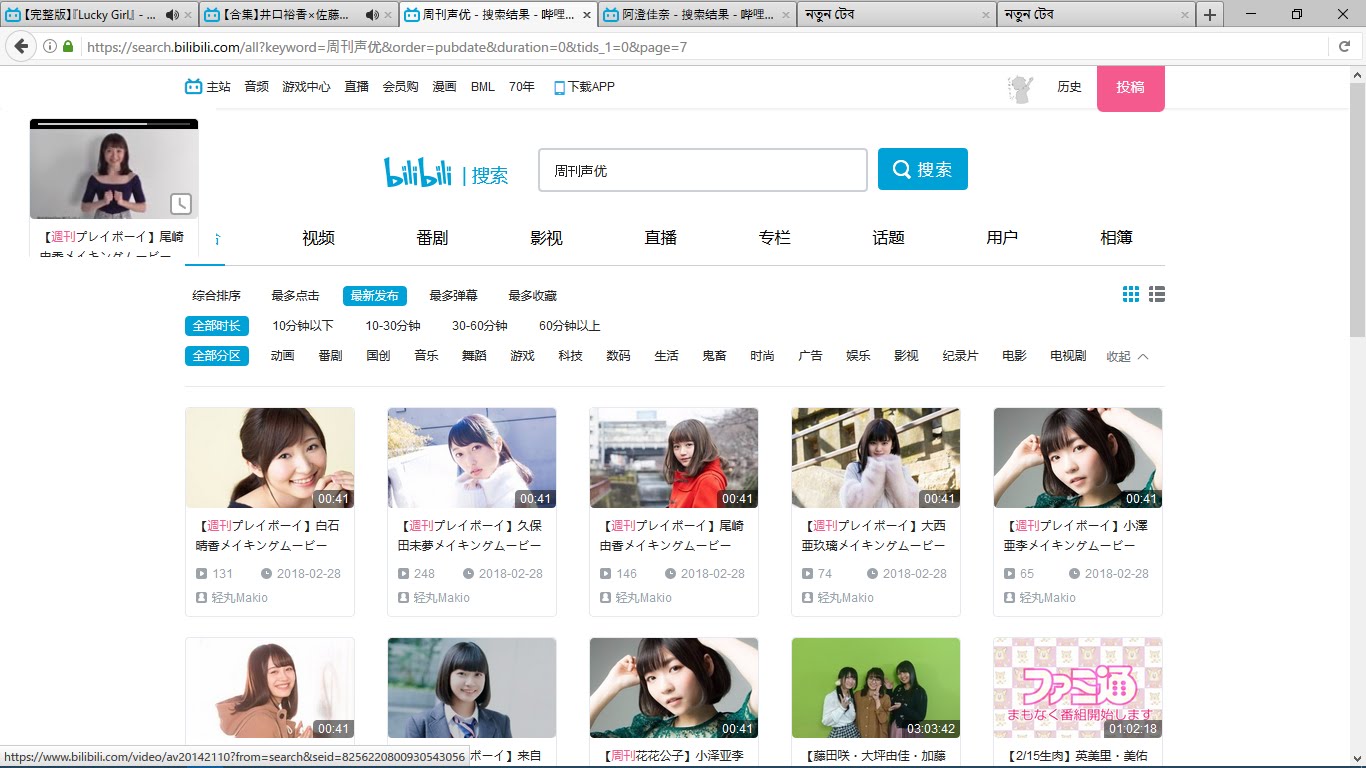Sort results by 最多弹幕
Viewport: 1366px width, 768px height.
coord(453,296)
